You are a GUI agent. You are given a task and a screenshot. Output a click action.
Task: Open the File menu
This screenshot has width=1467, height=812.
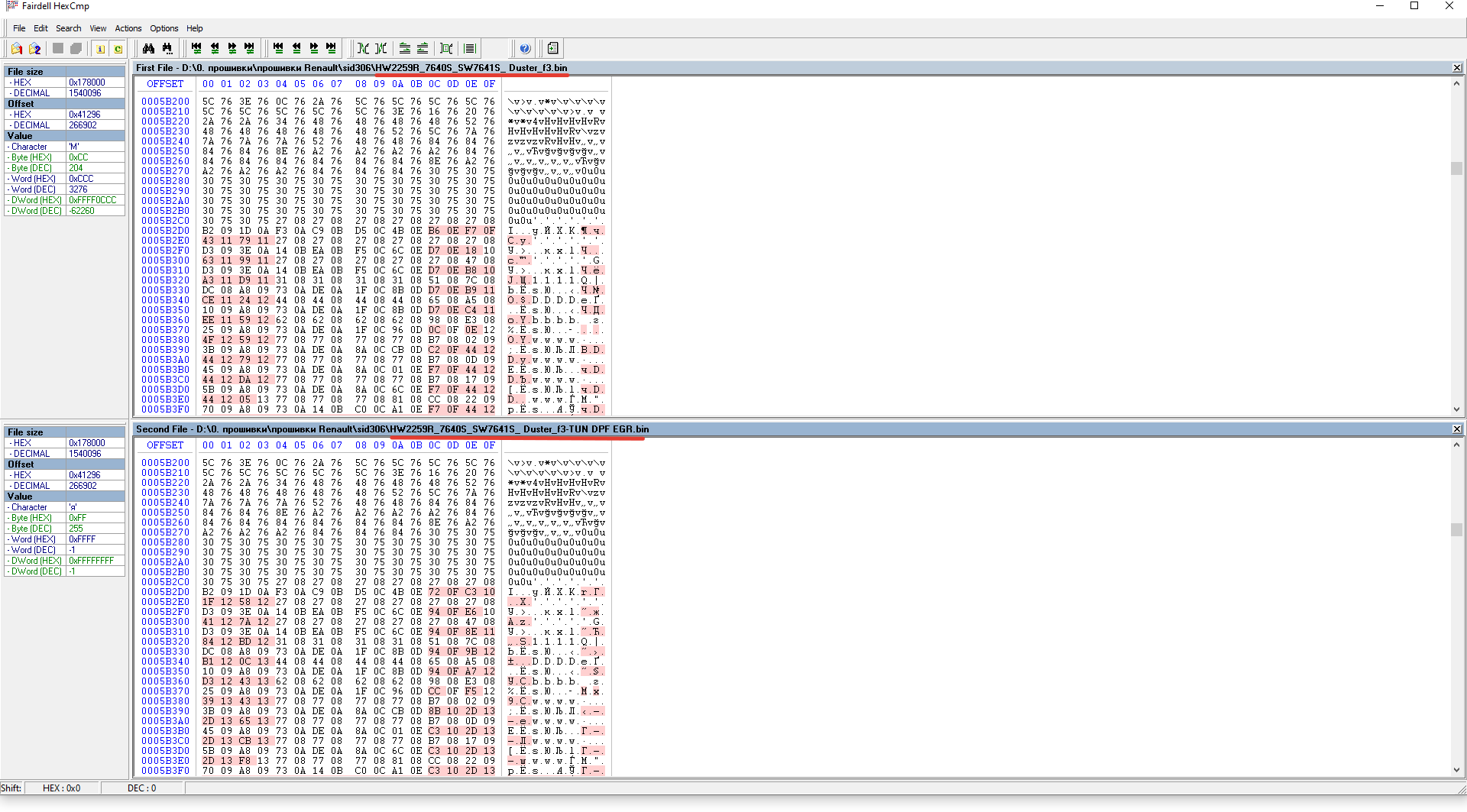click(19, 28)
